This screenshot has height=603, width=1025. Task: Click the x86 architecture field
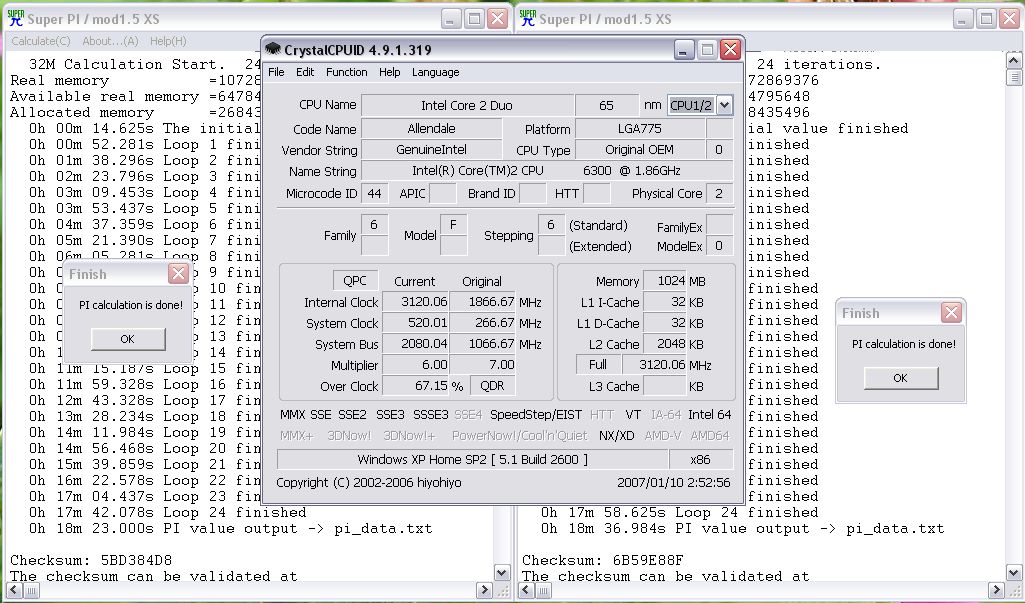(x=701, y=459)
